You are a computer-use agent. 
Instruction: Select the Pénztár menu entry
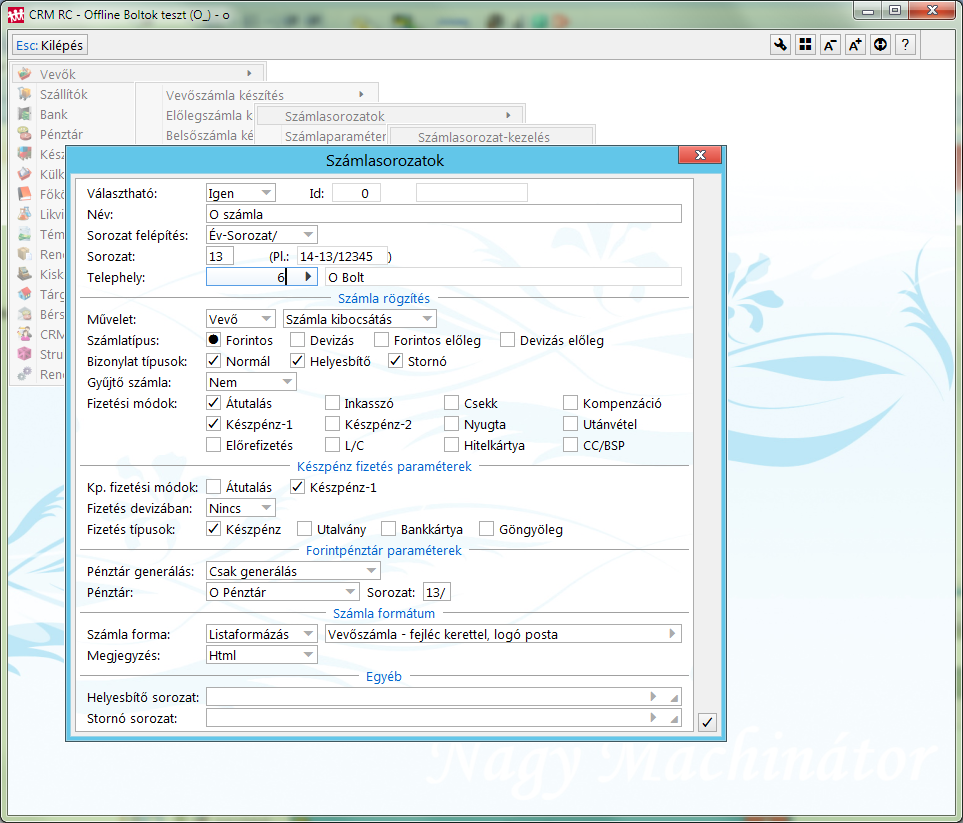click(x=61, y=134)
